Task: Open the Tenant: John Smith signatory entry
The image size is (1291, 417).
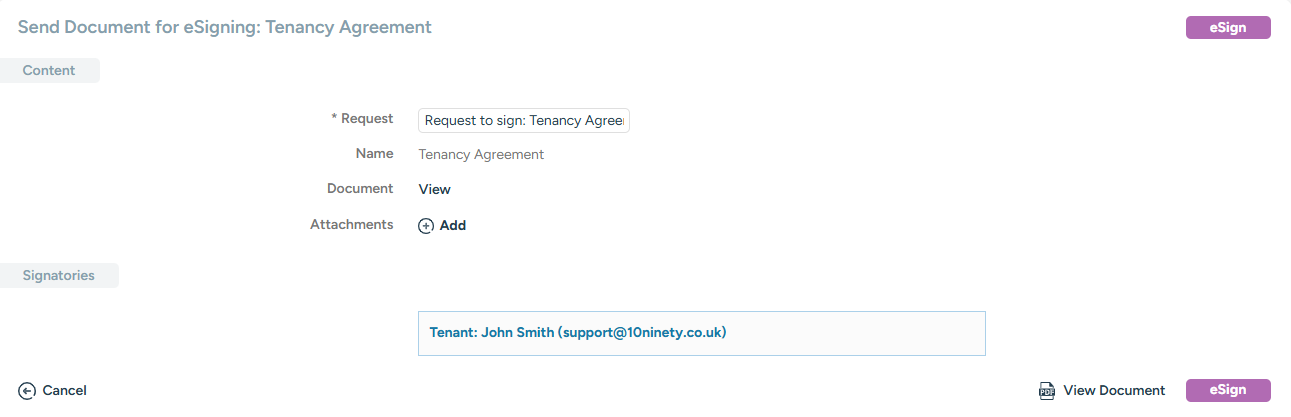Action: 577,333
